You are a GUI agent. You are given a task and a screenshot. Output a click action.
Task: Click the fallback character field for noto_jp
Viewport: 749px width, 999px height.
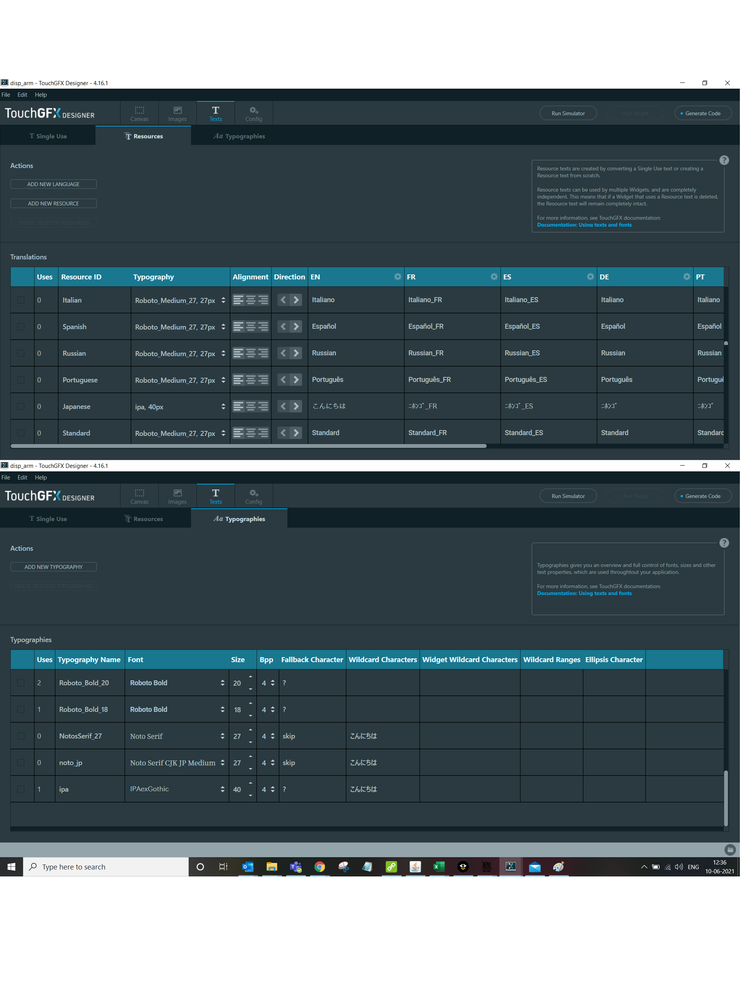tap(312, 763)
